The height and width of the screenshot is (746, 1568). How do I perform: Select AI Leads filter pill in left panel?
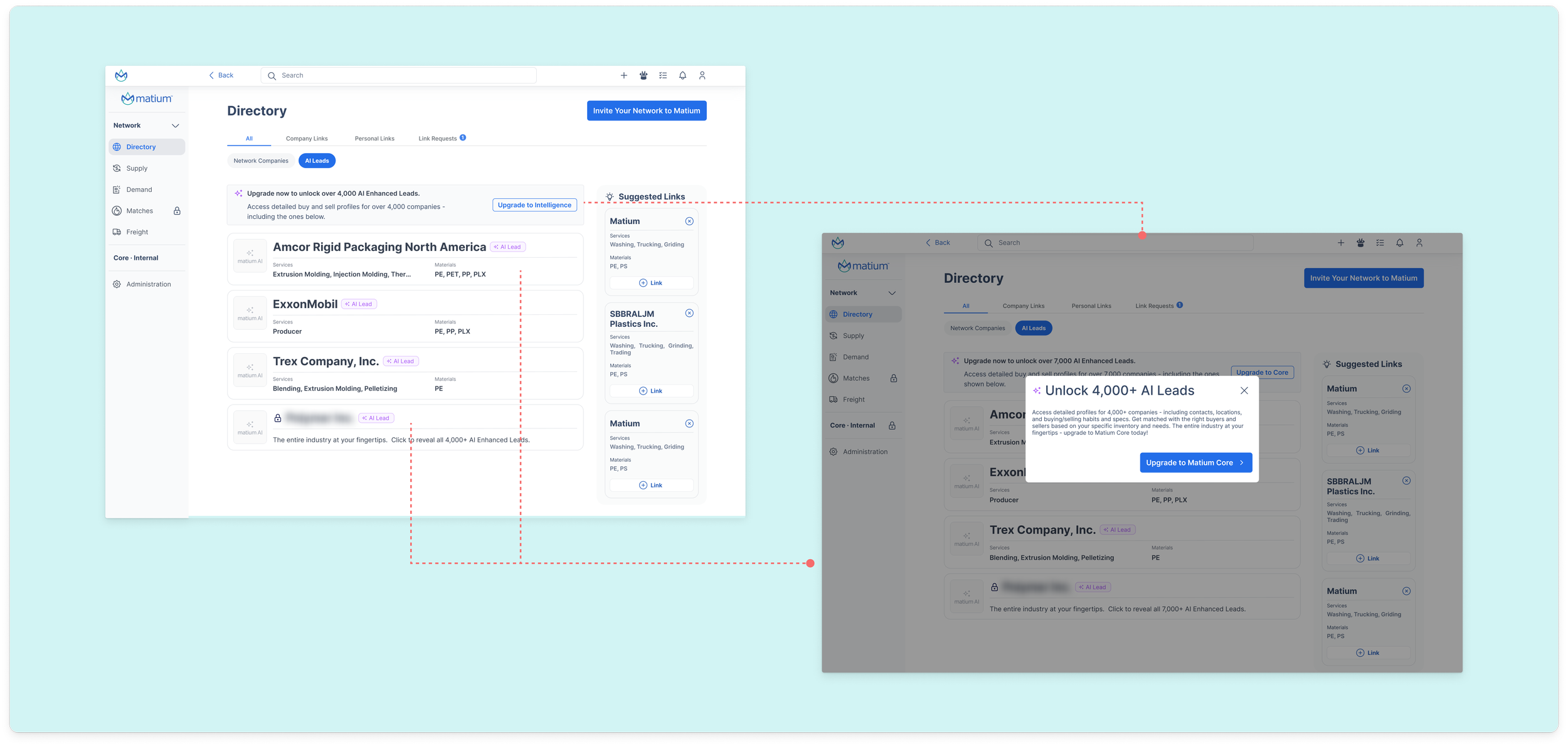tap(317, 161)
